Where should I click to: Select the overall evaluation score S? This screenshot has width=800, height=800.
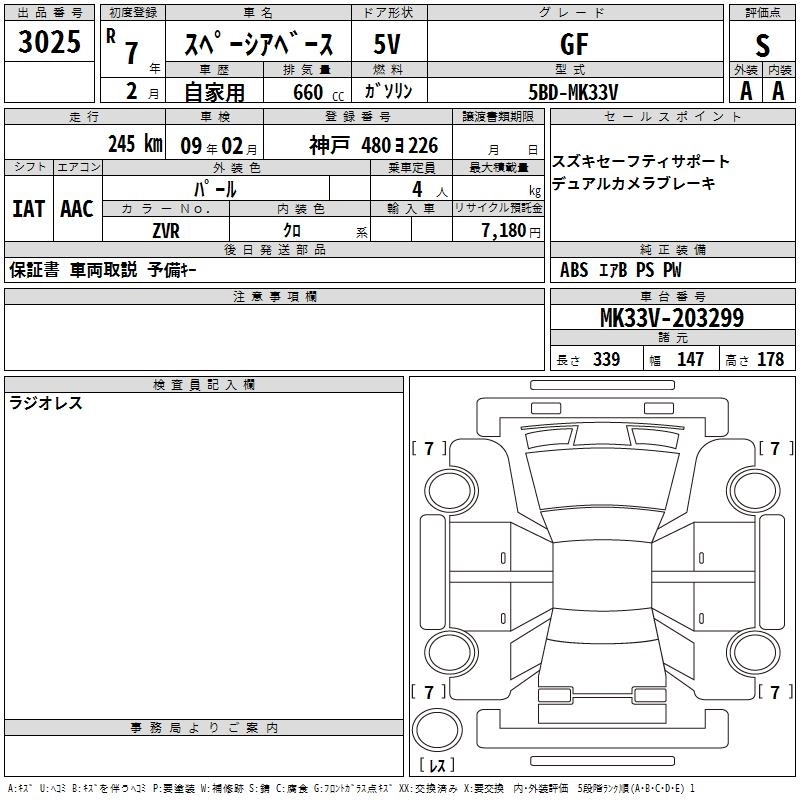pyautogui.click(x=763, y=45)
